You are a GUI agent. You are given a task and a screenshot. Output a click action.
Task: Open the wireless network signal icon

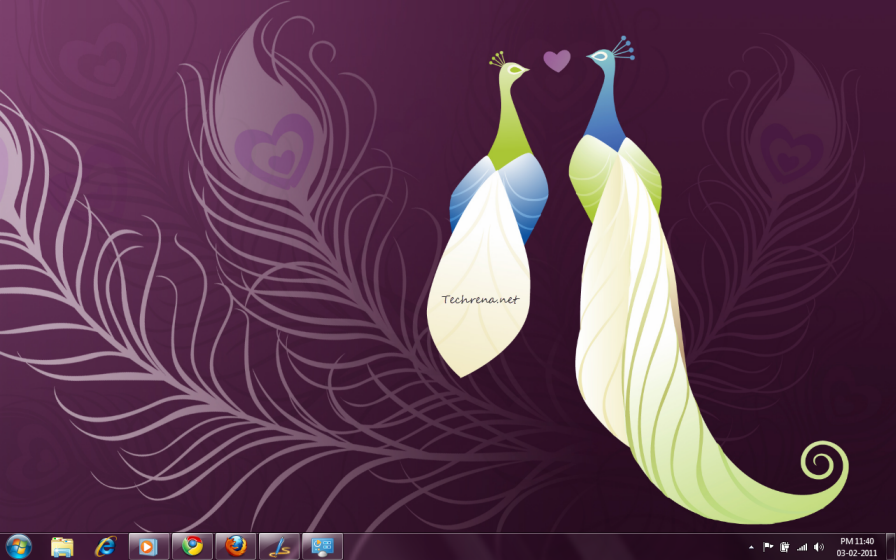point(802,547)
